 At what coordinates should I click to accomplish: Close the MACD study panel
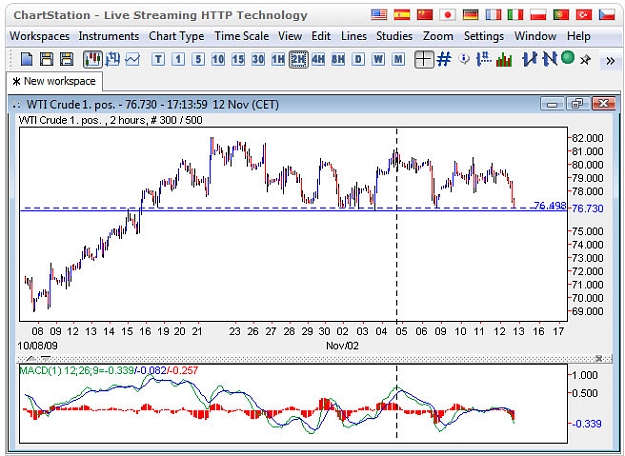(x=599, y=359)
